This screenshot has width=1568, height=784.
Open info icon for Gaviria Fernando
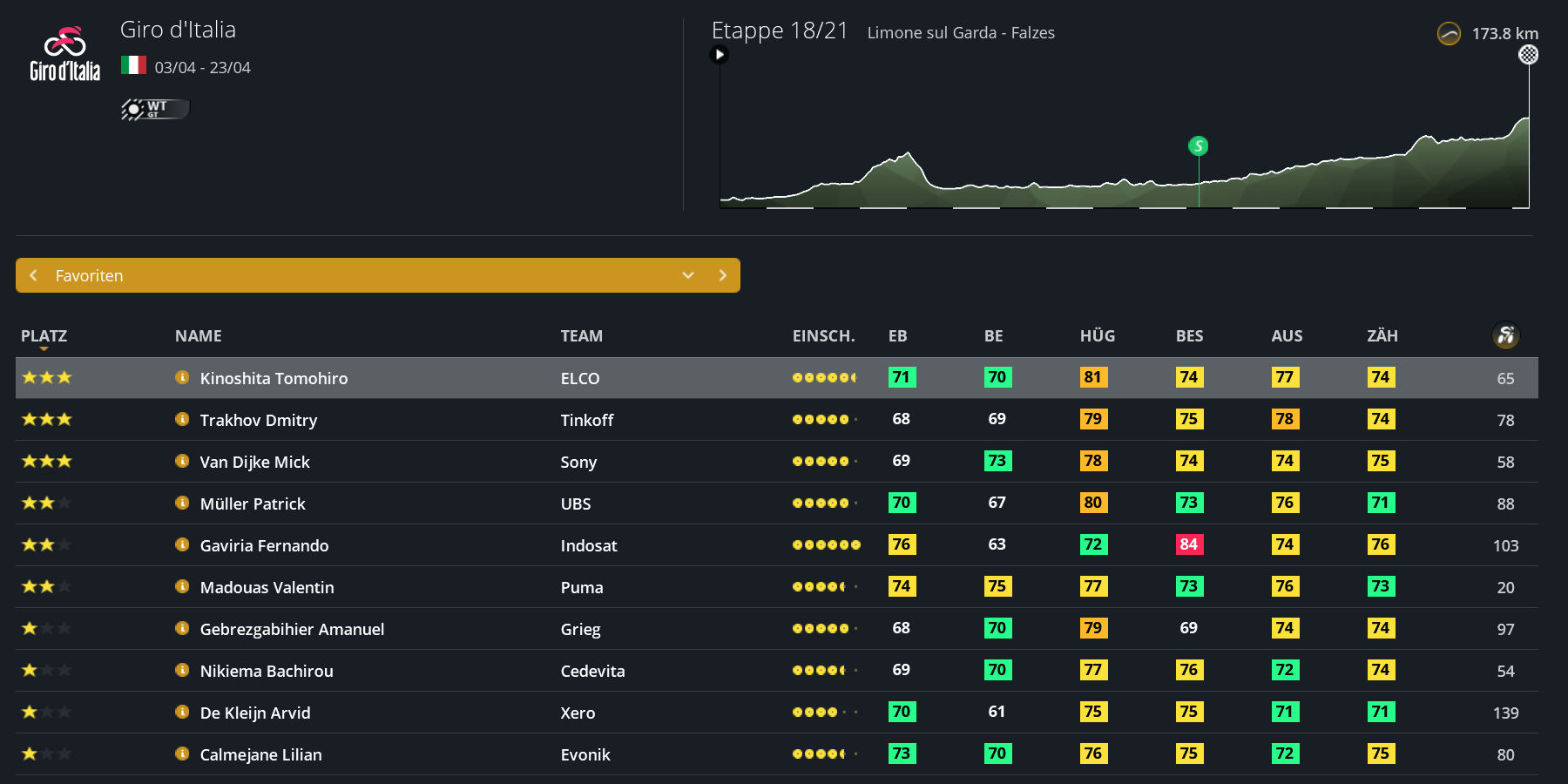click(x=182, y=544)
